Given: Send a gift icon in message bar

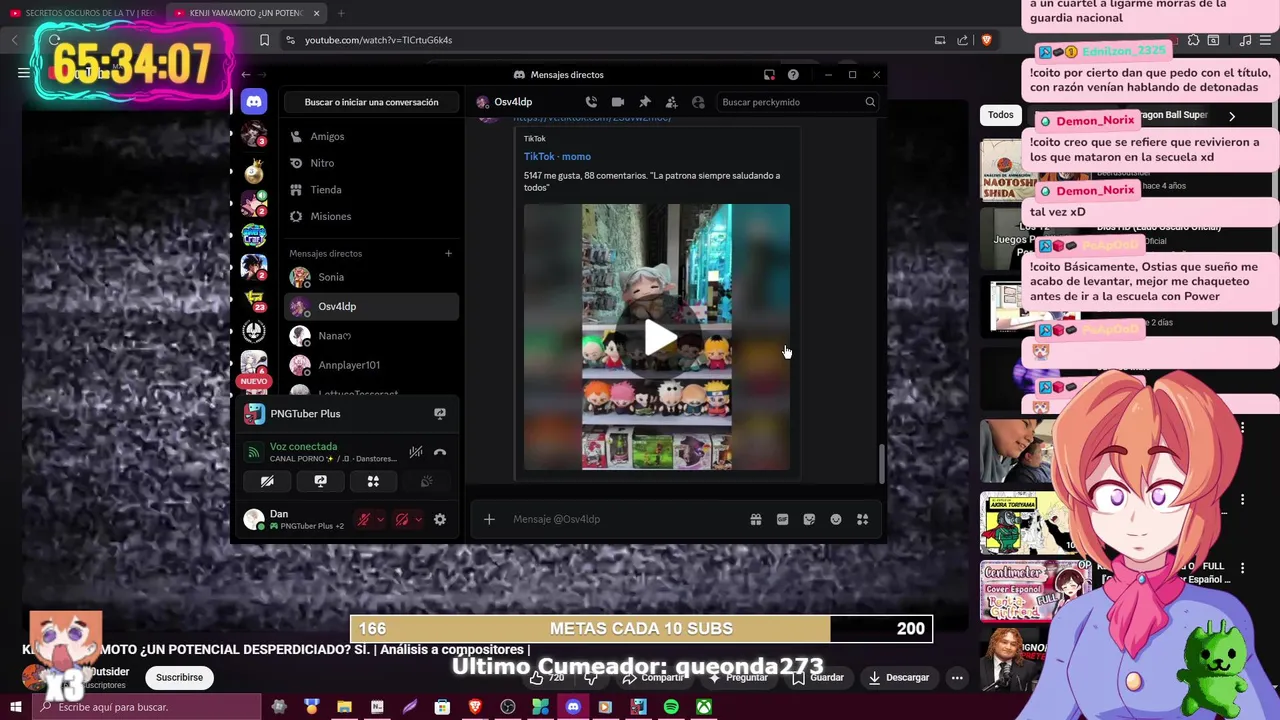Looking at the screenshot, I should pos(756,519).
